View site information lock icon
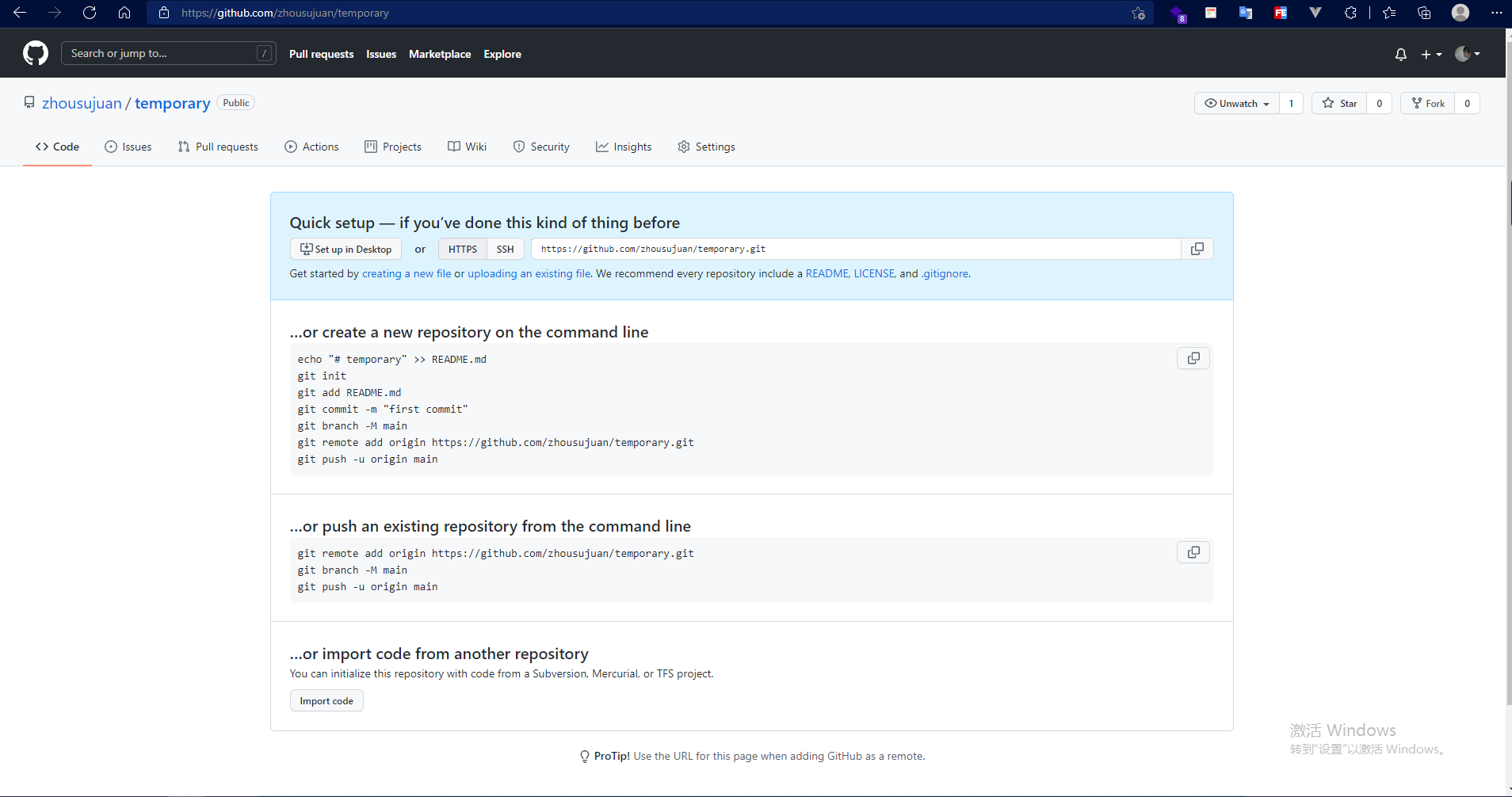Viewport: 1512px width, 797px height. [x=164, y=13]
